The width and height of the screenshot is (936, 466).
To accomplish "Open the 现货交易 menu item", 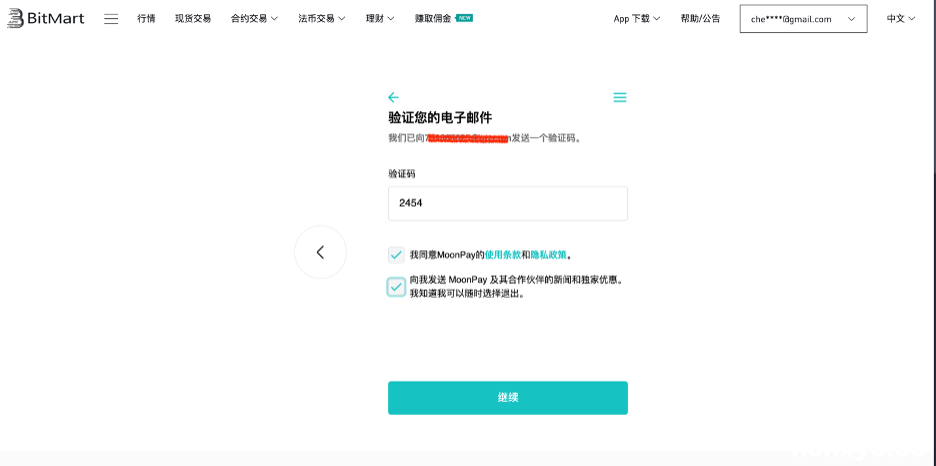I will click(x=193, y=19).
